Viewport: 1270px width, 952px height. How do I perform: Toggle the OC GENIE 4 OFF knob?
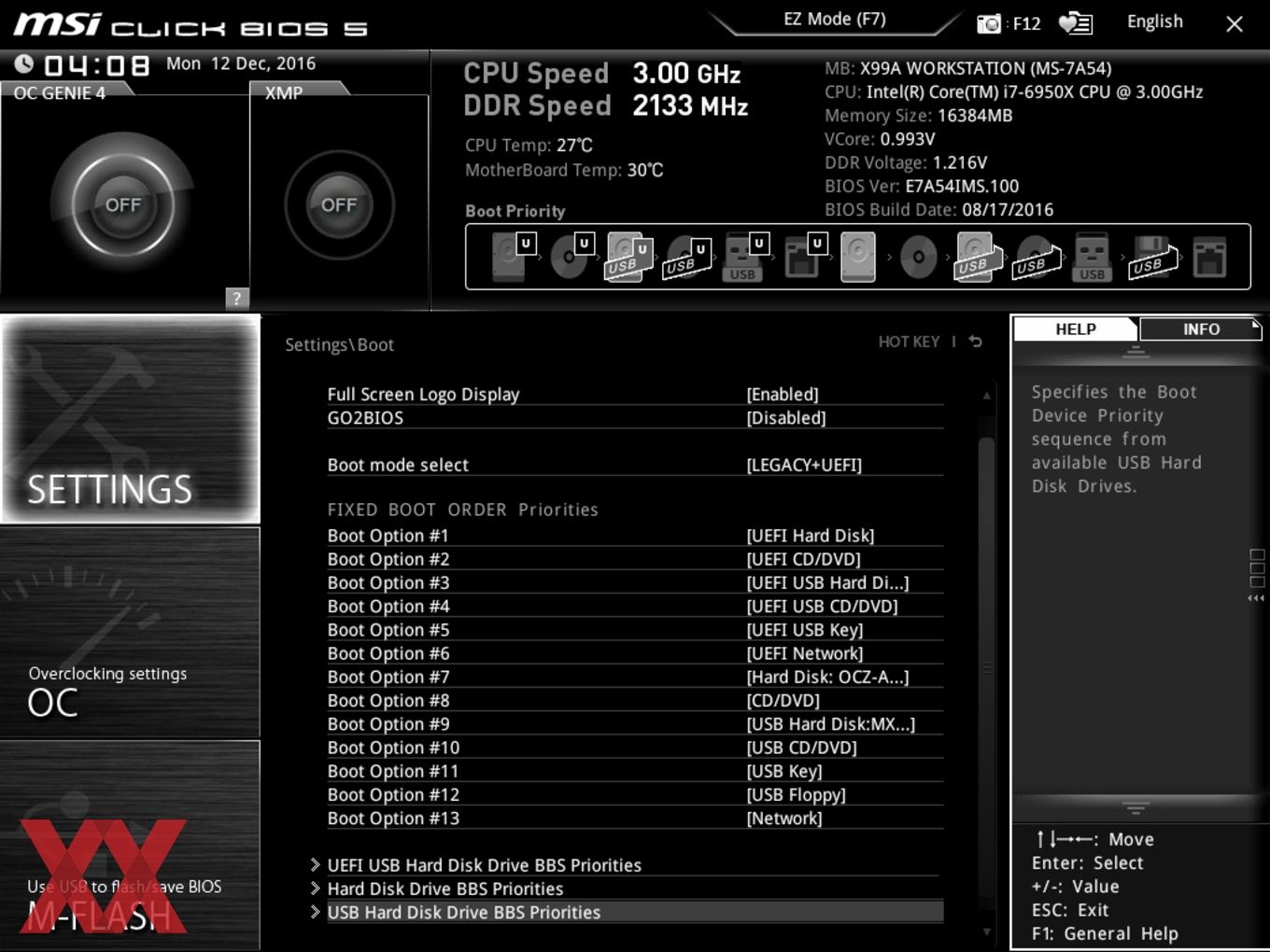123,204
